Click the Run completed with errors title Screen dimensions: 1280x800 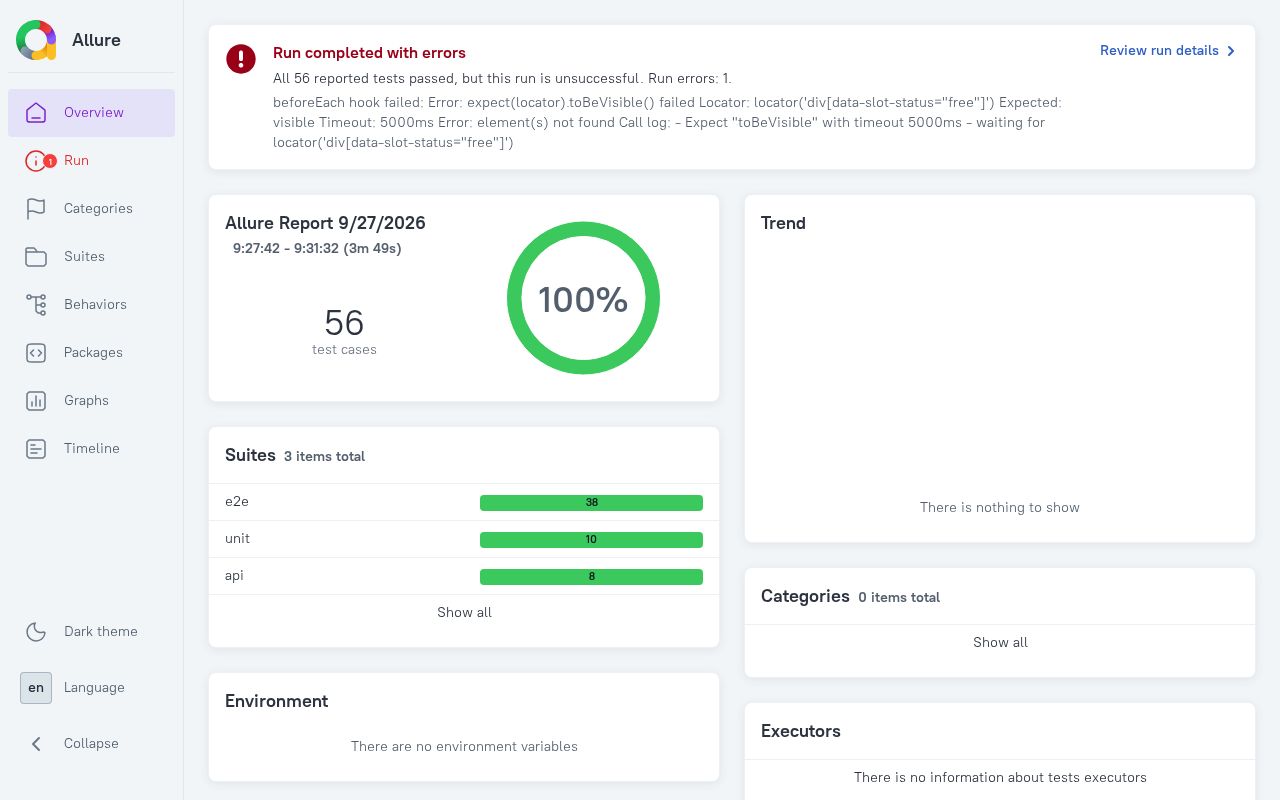(369, 53)
